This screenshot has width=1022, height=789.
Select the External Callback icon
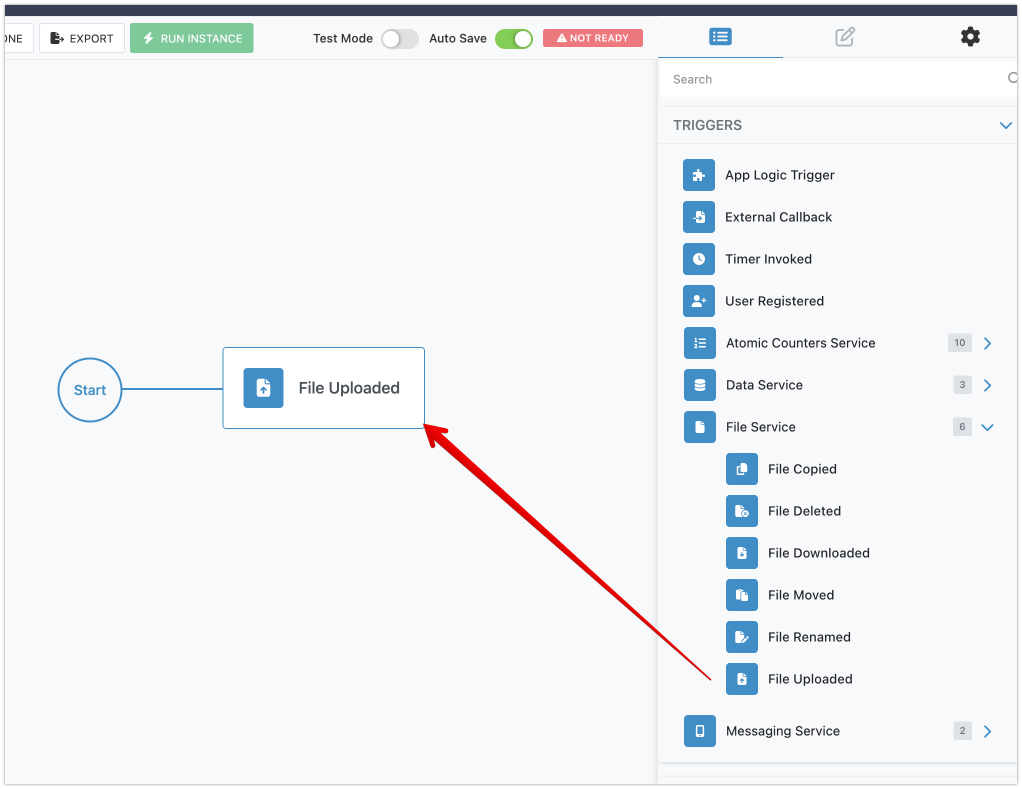click(x=699, y=217)
